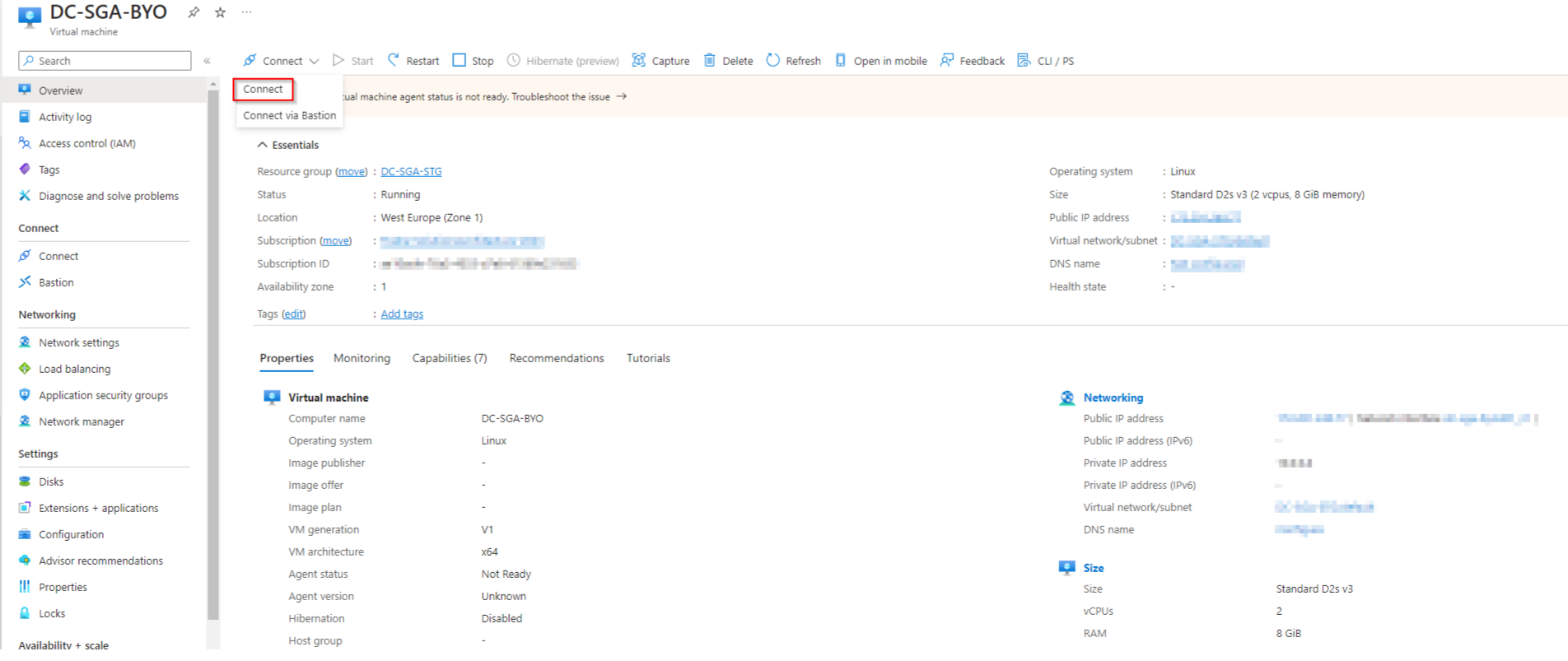1568x661 pixels.
Task: Choose Connect via Bastion menu option
Action: coord(289,115)
